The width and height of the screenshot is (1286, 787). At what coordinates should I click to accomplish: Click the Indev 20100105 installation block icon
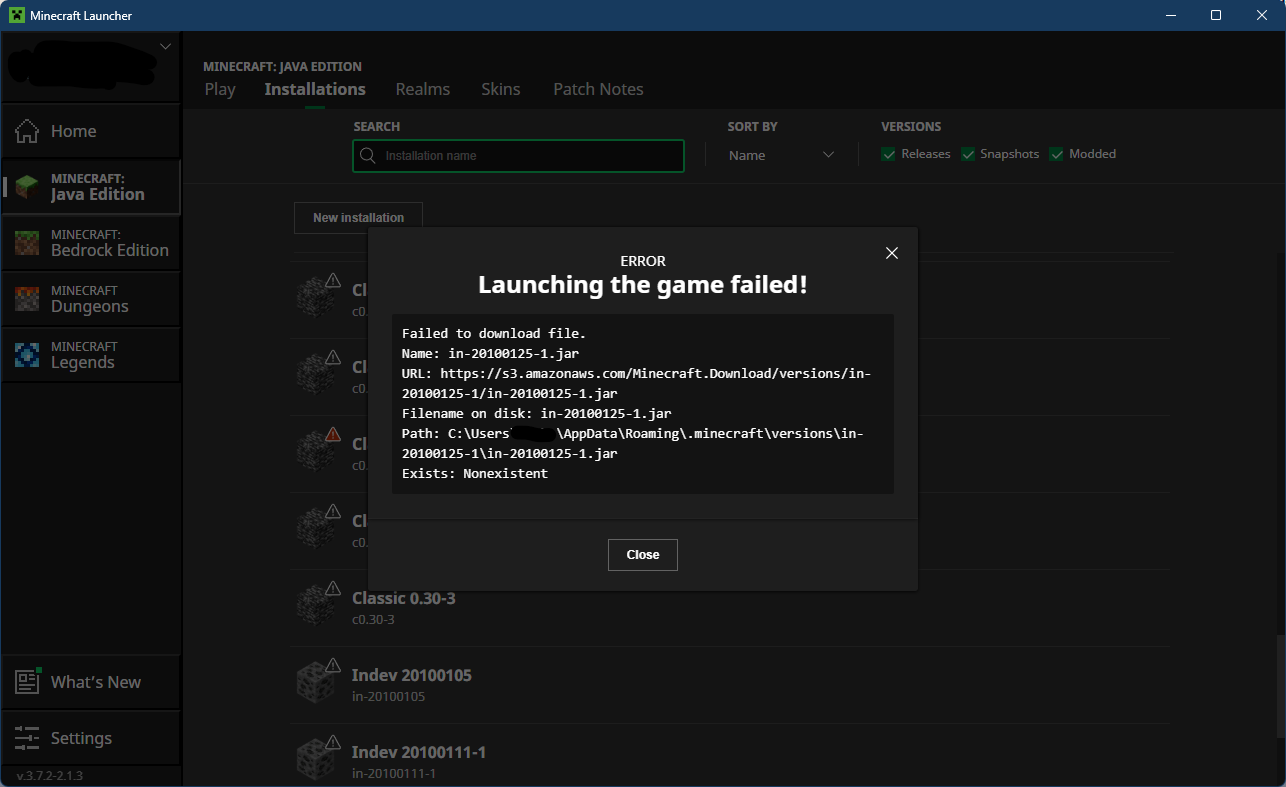click(317, 684)
